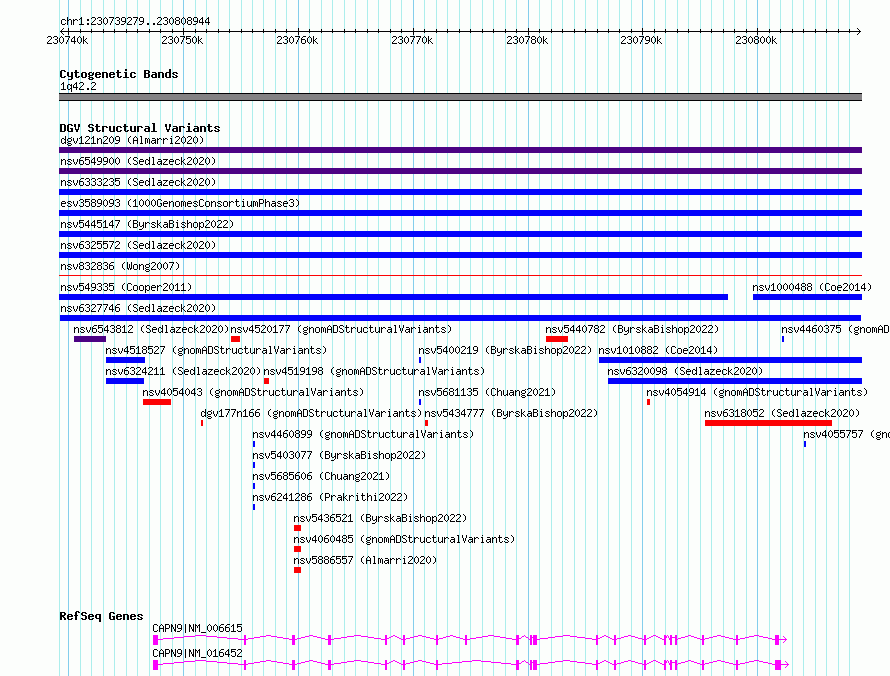Select the nsv5440782 (ByrskaBishop2022) red bar
Viewport: 890px width, 676px height.
point(557,339)
